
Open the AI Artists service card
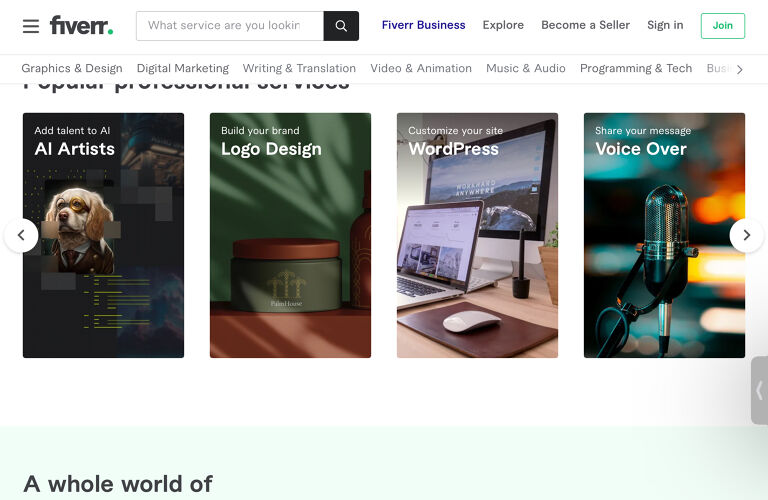click(103, 236)
